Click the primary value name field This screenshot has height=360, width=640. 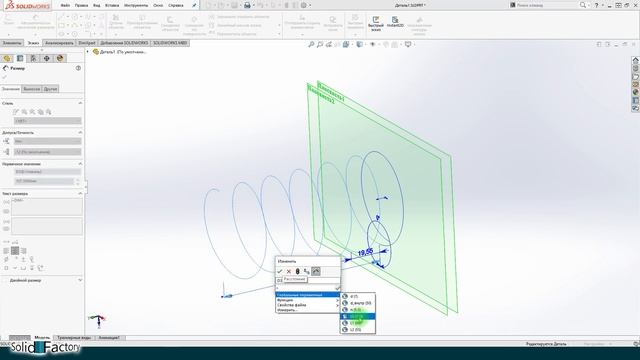[x=48, y=172]
